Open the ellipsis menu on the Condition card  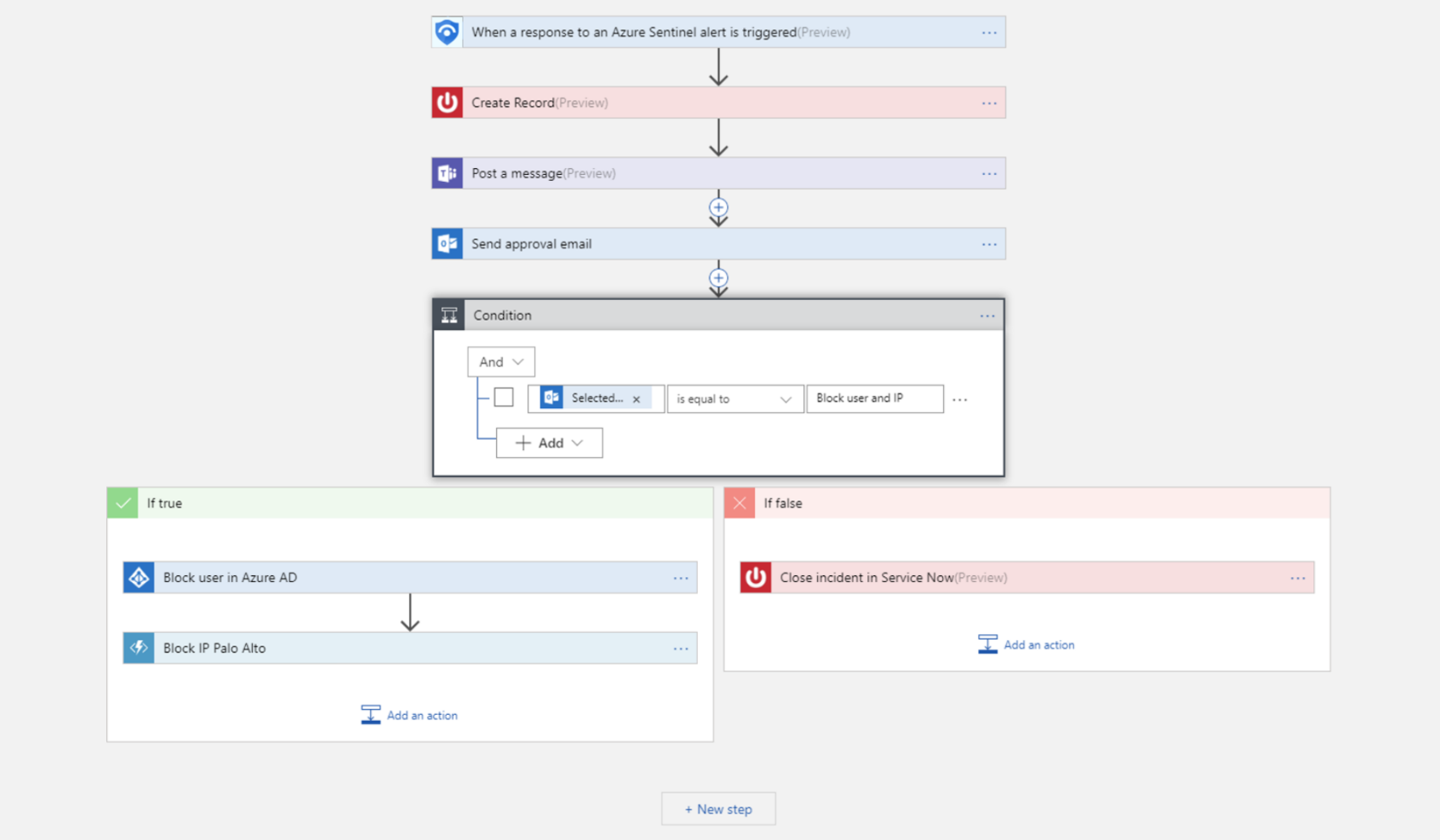[x=987, y=315]
